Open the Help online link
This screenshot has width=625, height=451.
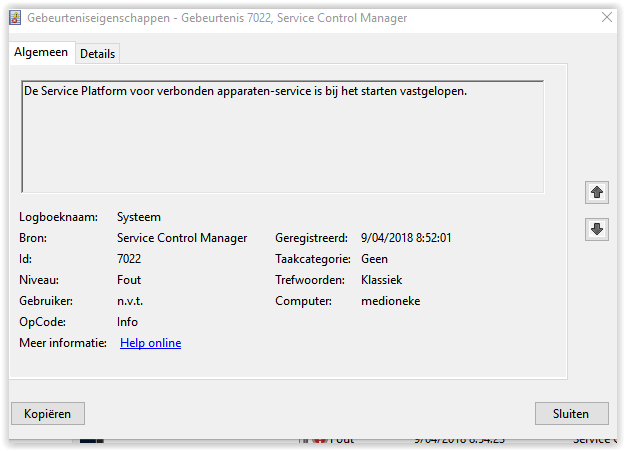tap(150, 343)
